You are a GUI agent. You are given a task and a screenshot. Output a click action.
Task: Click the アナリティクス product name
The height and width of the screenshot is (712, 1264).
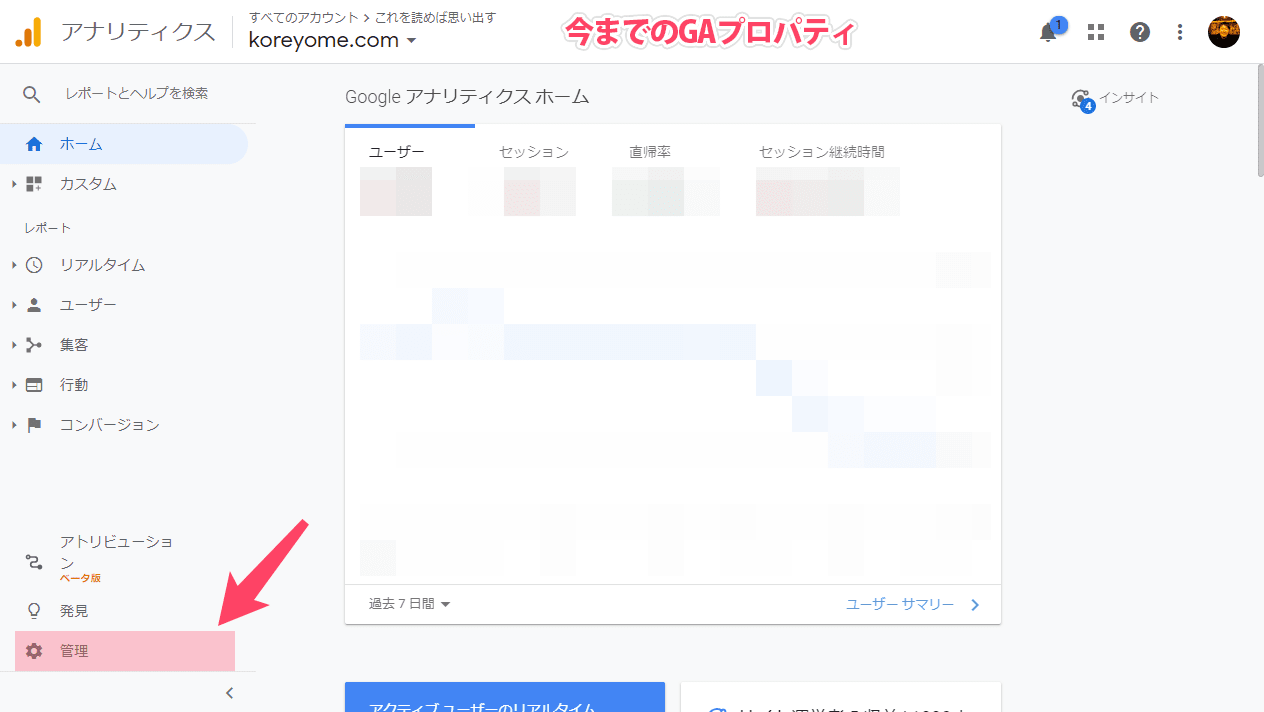[138, 32]
